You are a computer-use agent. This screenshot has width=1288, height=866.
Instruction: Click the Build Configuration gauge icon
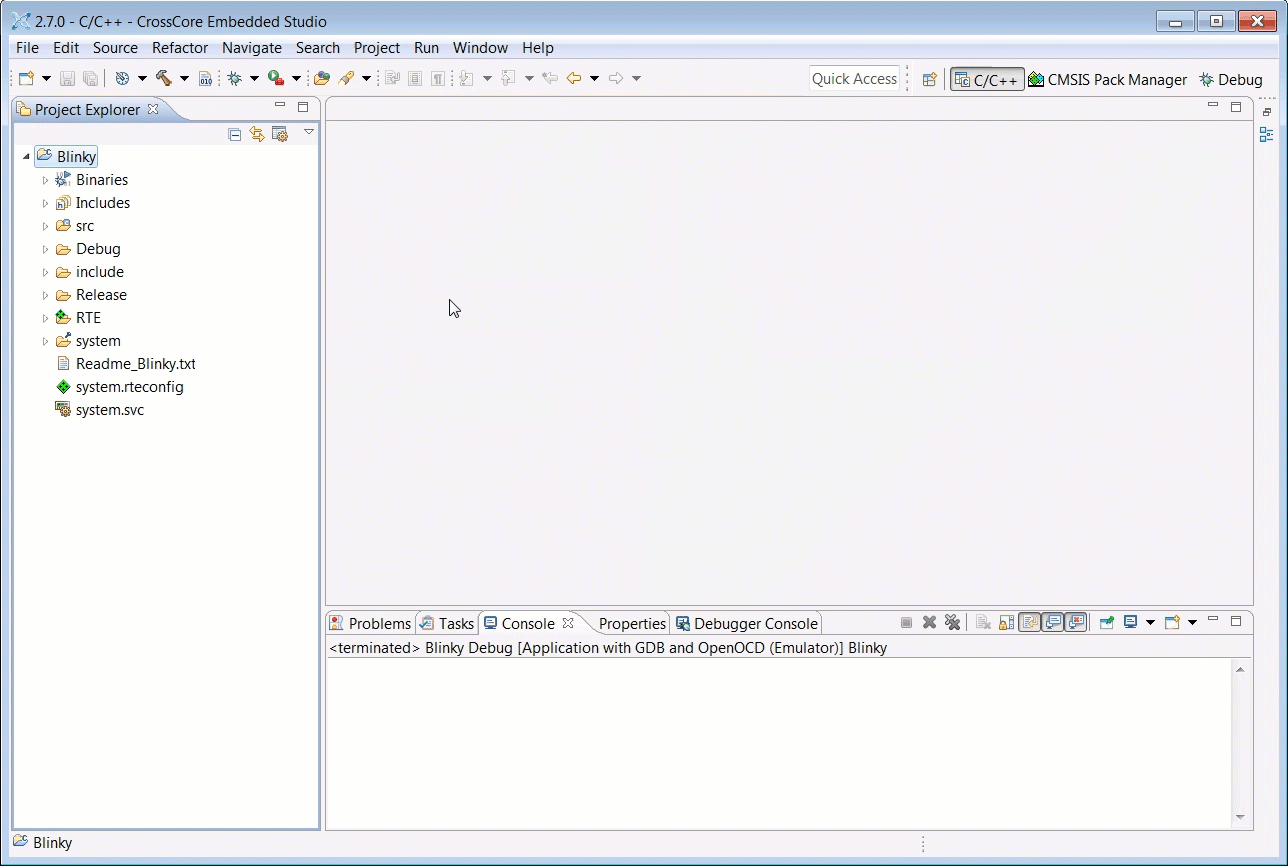click(123, 78)
